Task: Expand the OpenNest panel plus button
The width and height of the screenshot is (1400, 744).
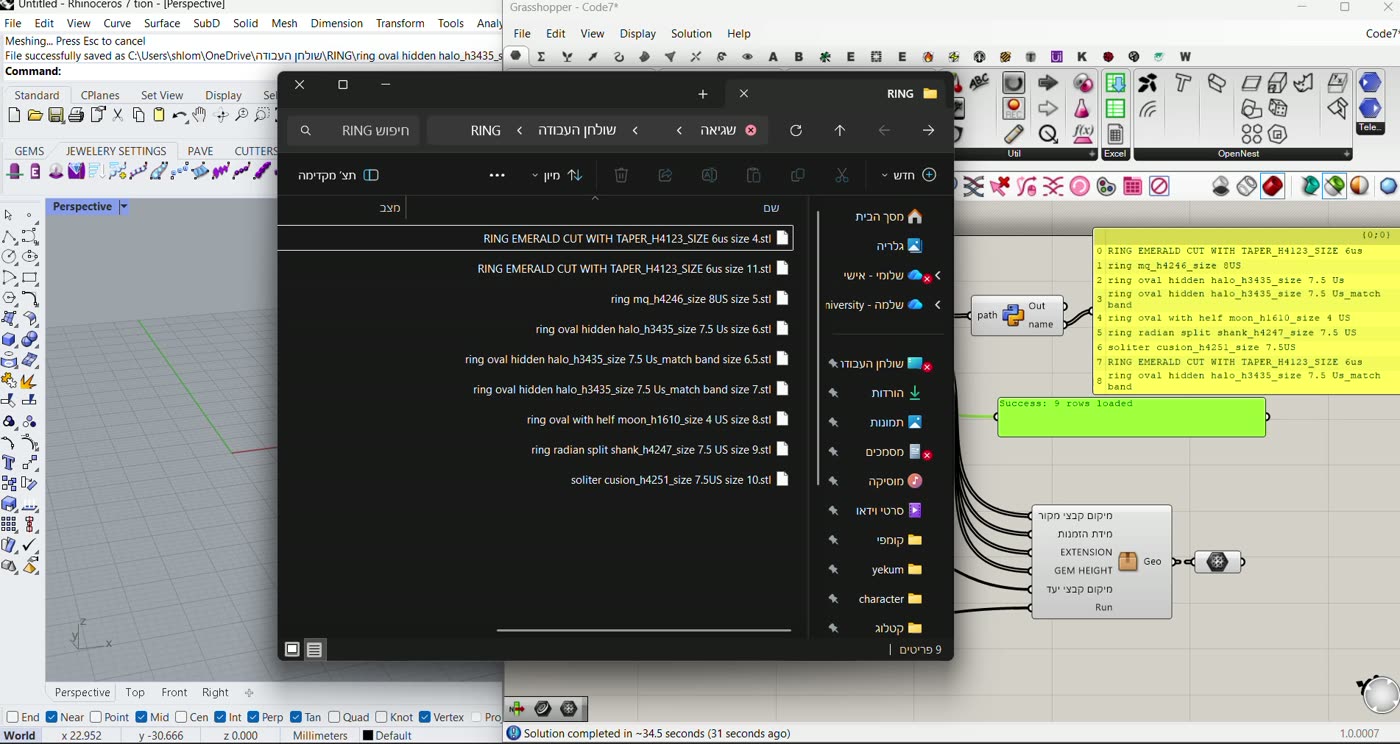Action: coord(1347,154)
